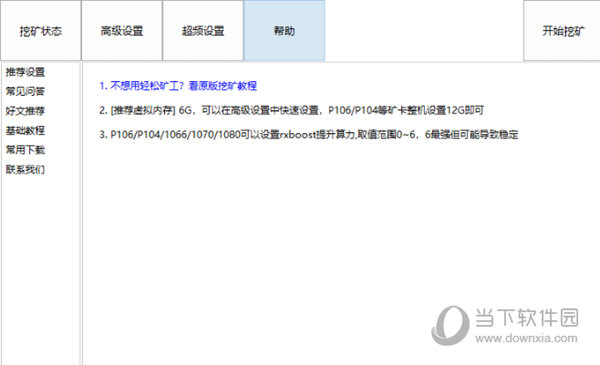Screen dimensions: 600x365
Task: Open 基础教程 in the sidebar
Action: (x=25, y=130)
